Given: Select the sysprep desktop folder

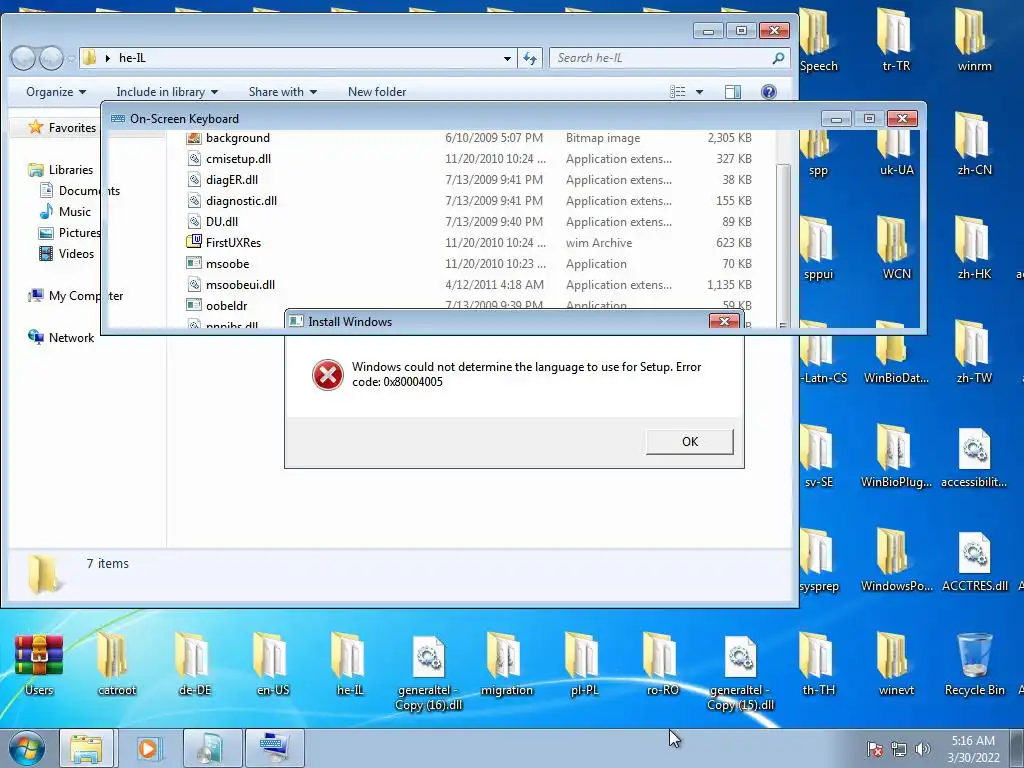Looking at the screenshot, I should coord(818,560).
